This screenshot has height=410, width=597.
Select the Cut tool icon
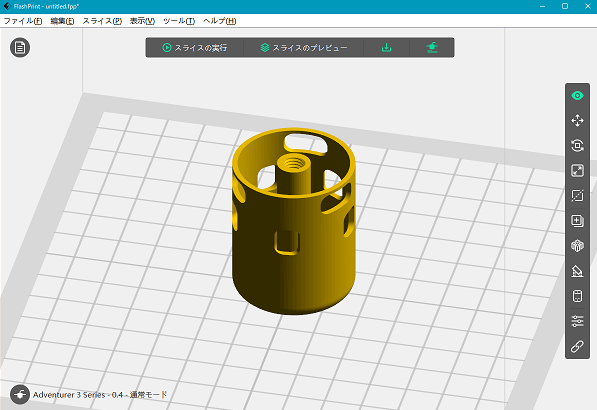[577, 196]
